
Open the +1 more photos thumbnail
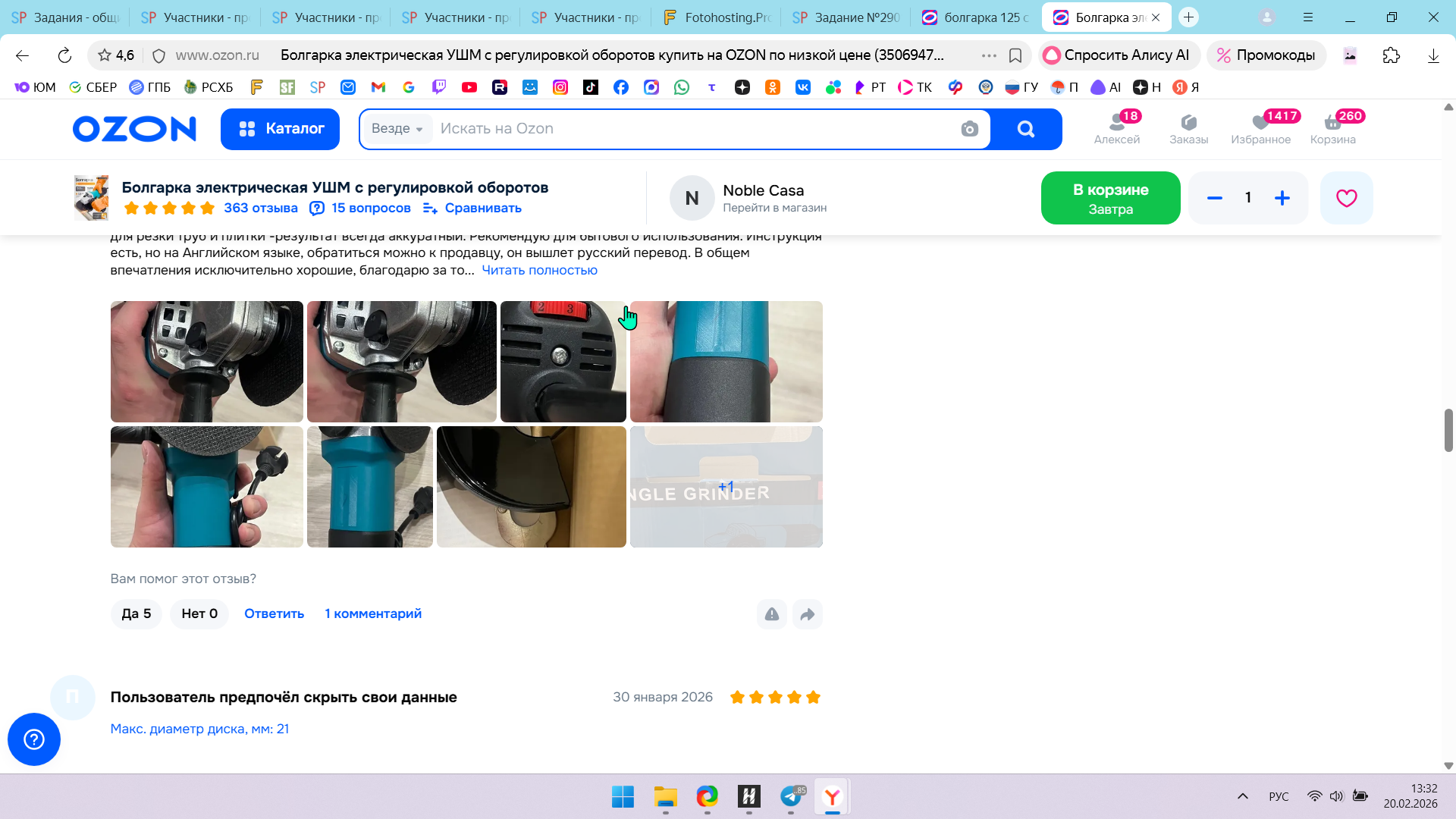[726, 487]
